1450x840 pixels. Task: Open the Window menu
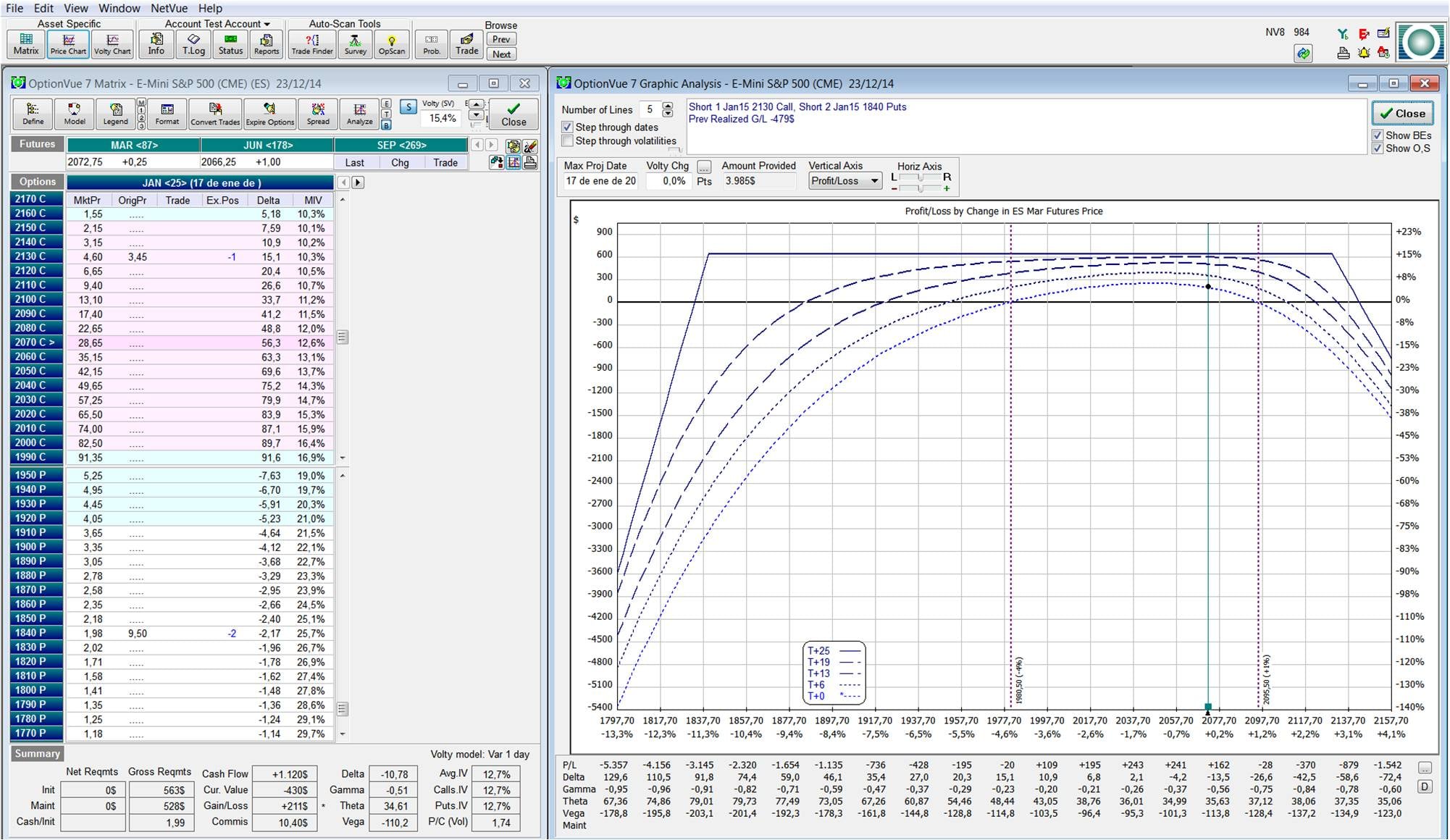119,8
